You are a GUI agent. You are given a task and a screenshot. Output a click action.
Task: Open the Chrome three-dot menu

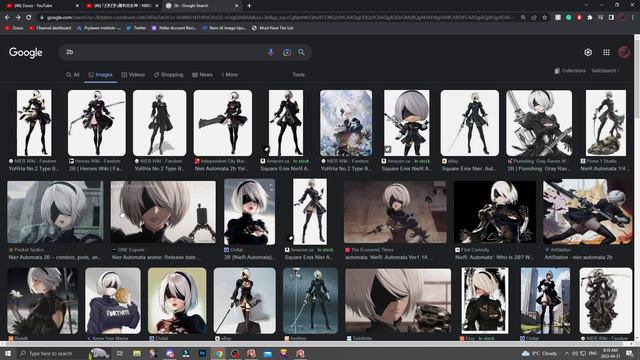point(633,18)
